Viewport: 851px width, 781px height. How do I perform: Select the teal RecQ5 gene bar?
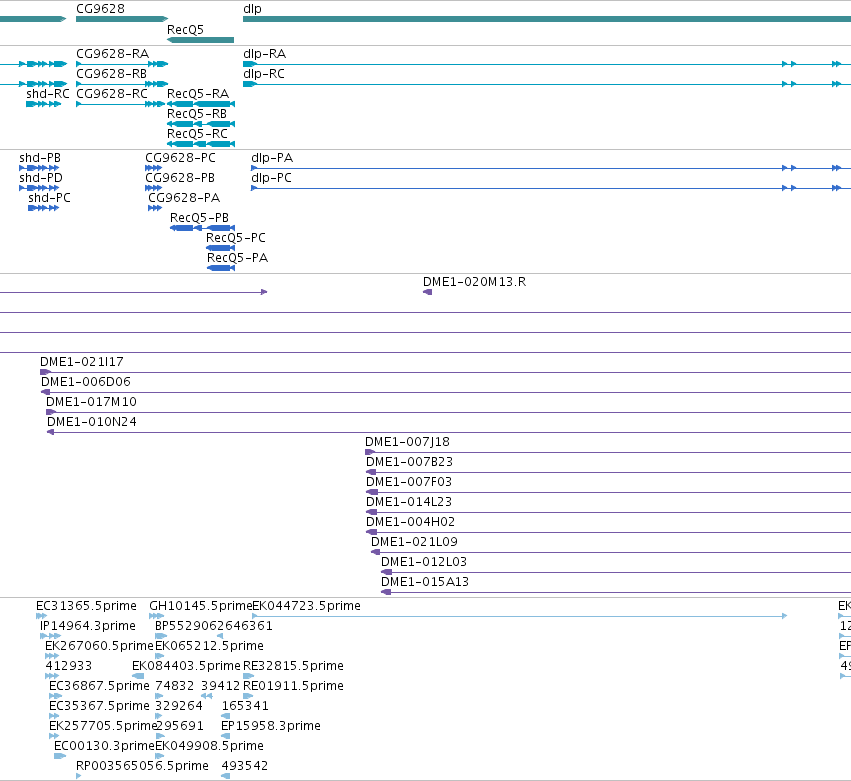pyautogui.click(x=200, y=40)
